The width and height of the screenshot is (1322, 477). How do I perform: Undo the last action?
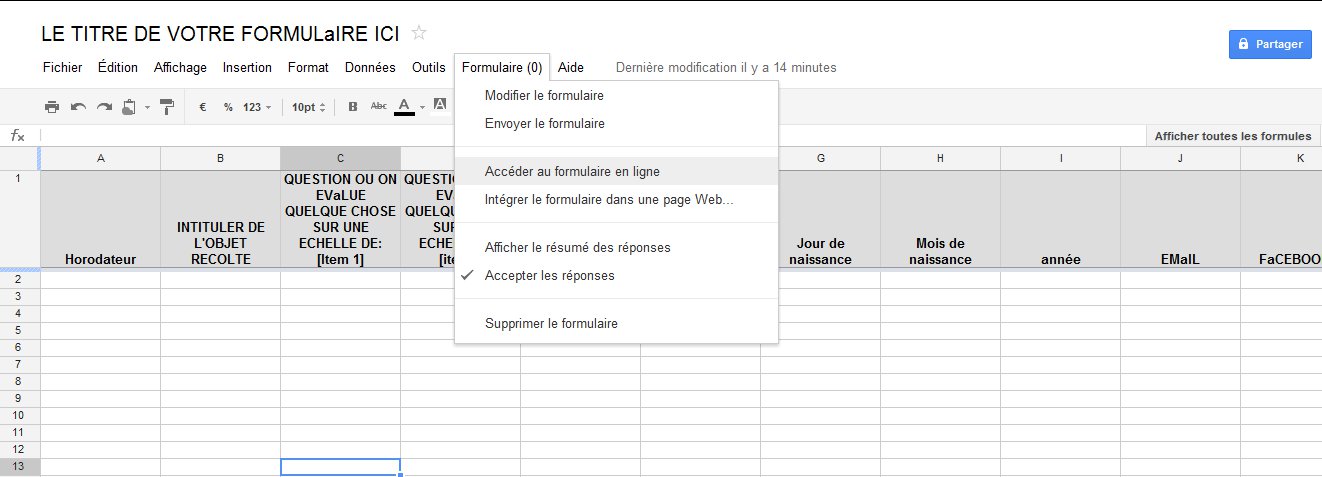tap(78, 107)
